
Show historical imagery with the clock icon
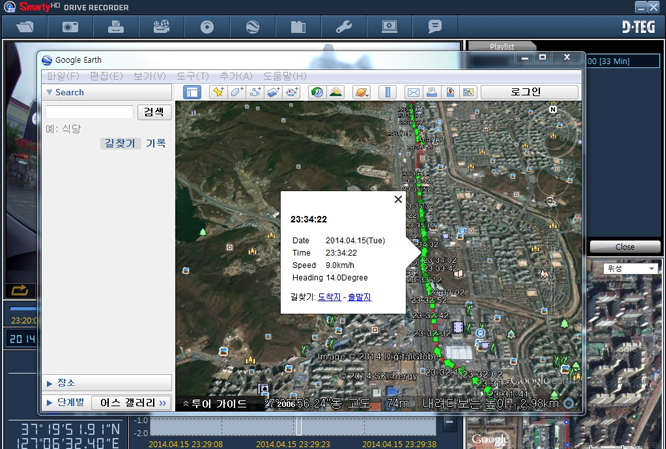(x=317, y=92)
